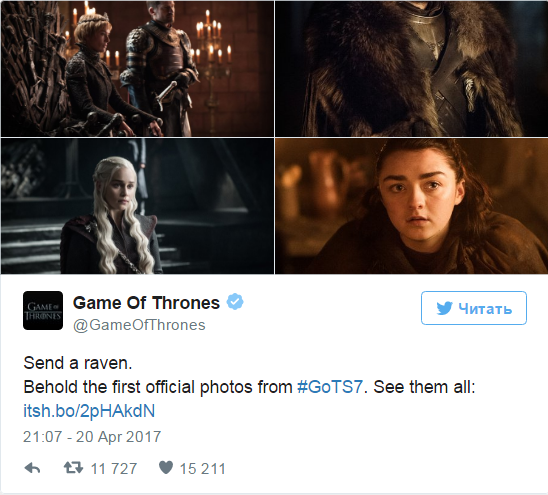View the 11 727 retweets count
Viewport: 548px width, 495px height.
(x=114, y=469)
